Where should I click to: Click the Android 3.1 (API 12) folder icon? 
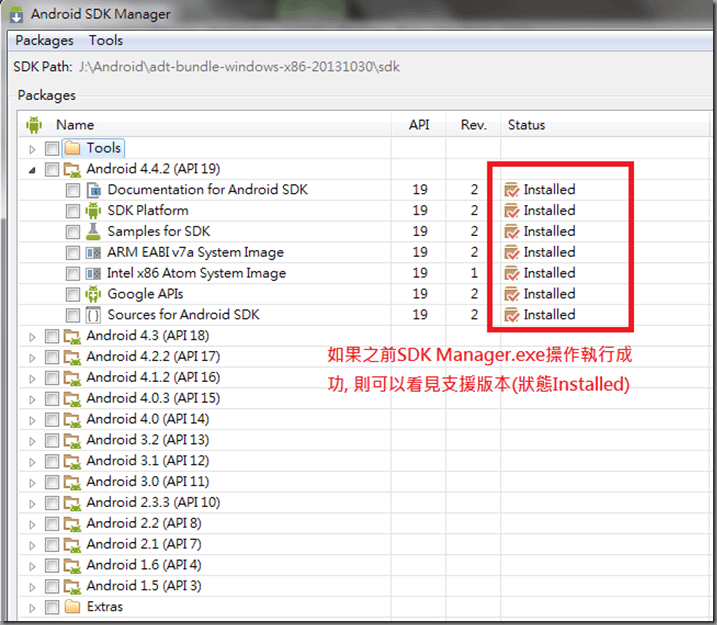[72, 461]
